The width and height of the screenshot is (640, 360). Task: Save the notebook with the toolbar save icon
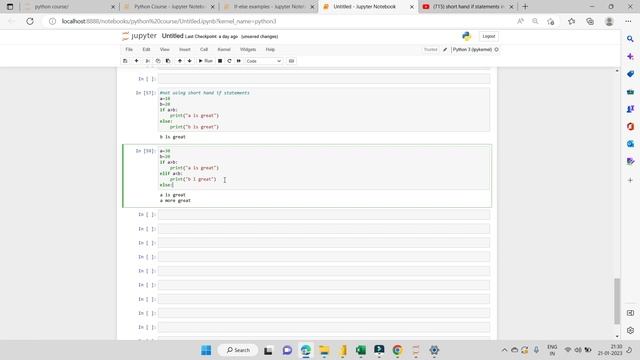[x=125, y=61]
